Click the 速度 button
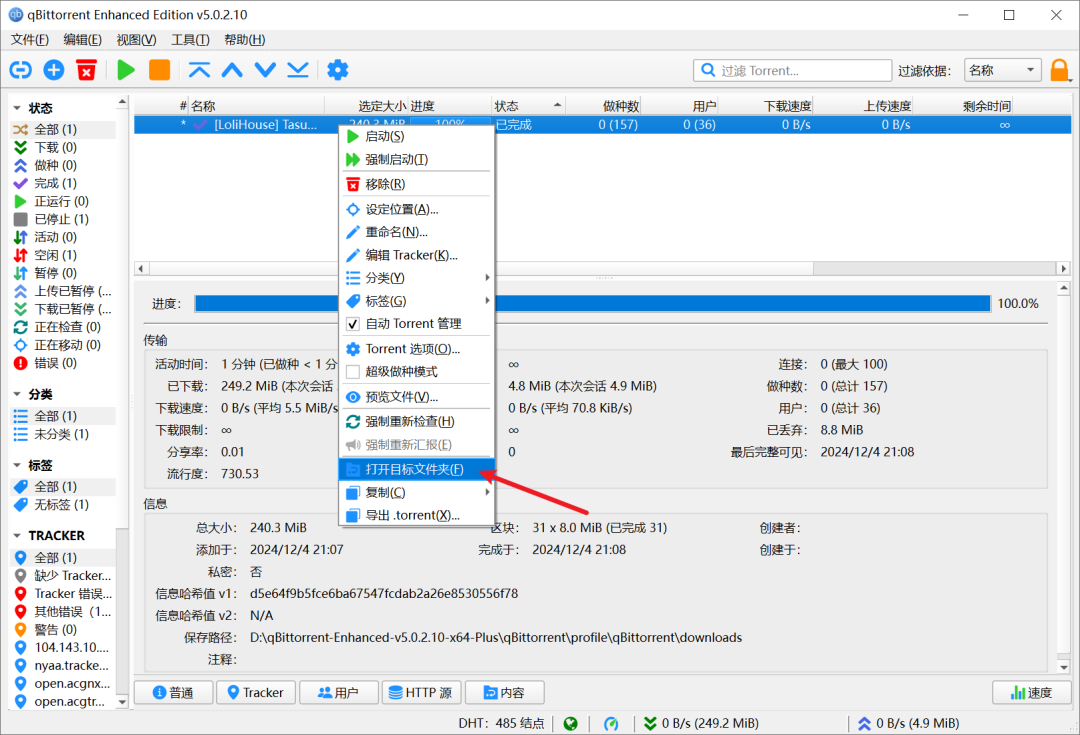Viewport: 1080px width, 735px height. tap(1032, 692)
